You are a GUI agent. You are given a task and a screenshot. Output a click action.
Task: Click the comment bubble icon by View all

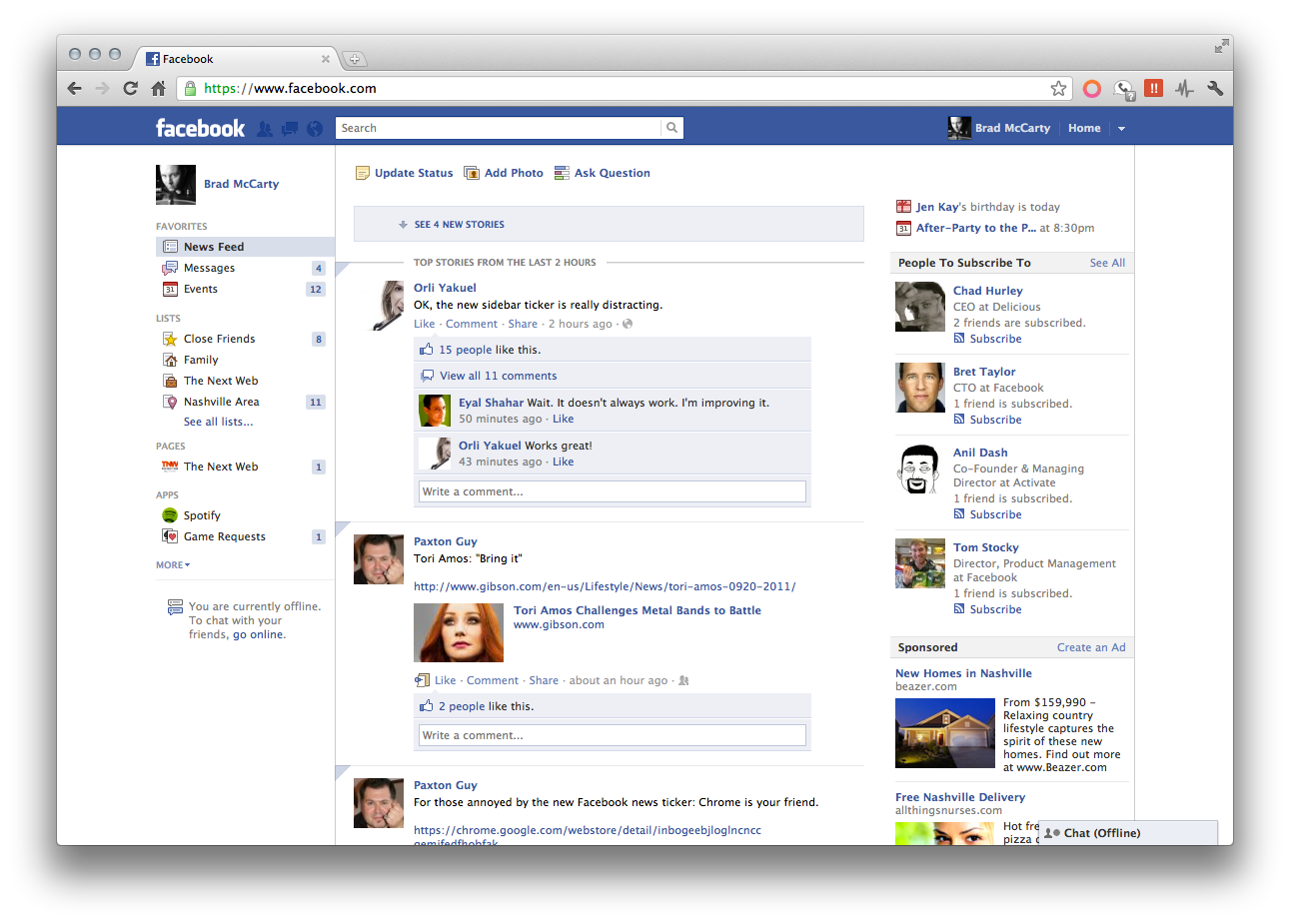point(427,376)
